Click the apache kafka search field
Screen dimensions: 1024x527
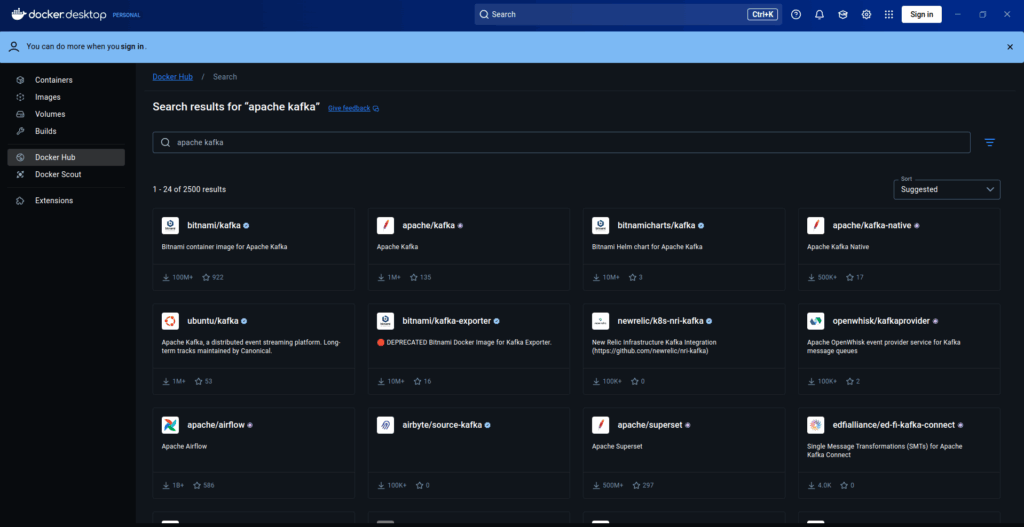pyautogui.click(x=561, y=142)
